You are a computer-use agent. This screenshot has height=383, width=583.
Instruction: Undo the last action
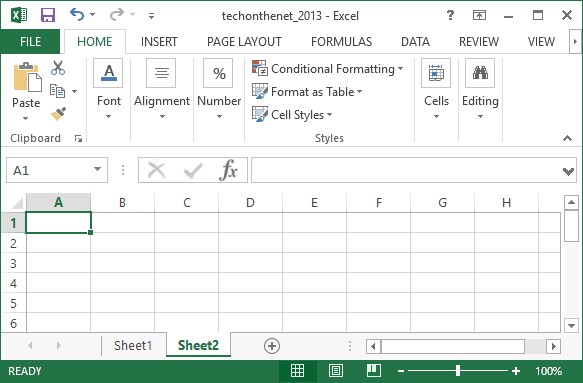point(77,15)
